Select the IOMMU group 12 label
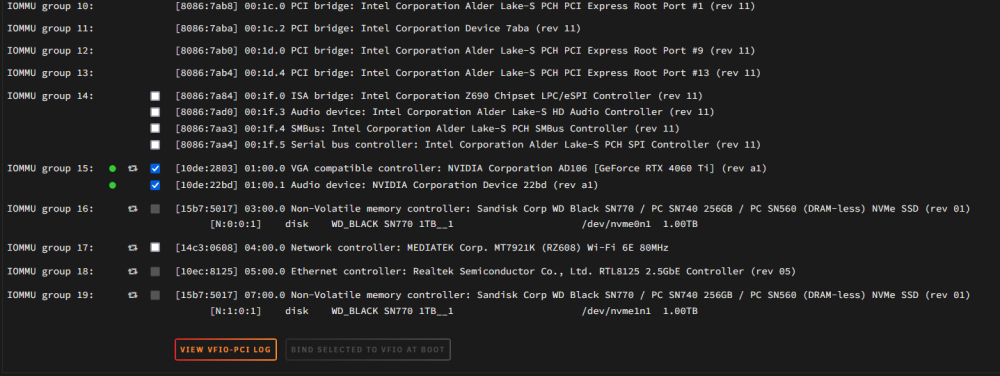 50,51
